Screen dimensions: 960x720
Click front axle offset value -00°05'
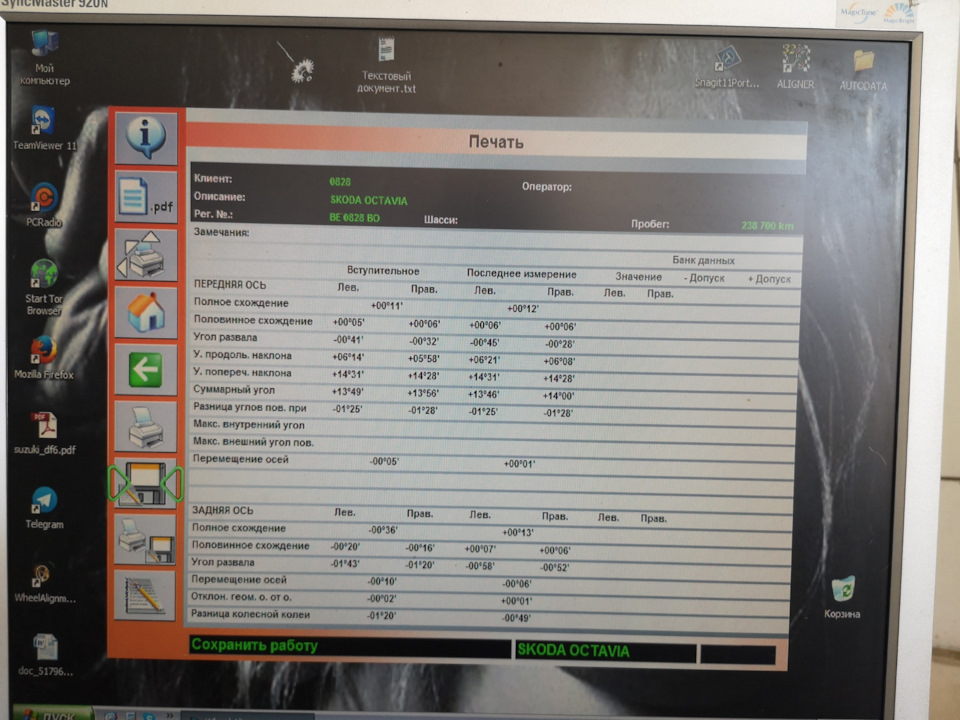point(384,461)
